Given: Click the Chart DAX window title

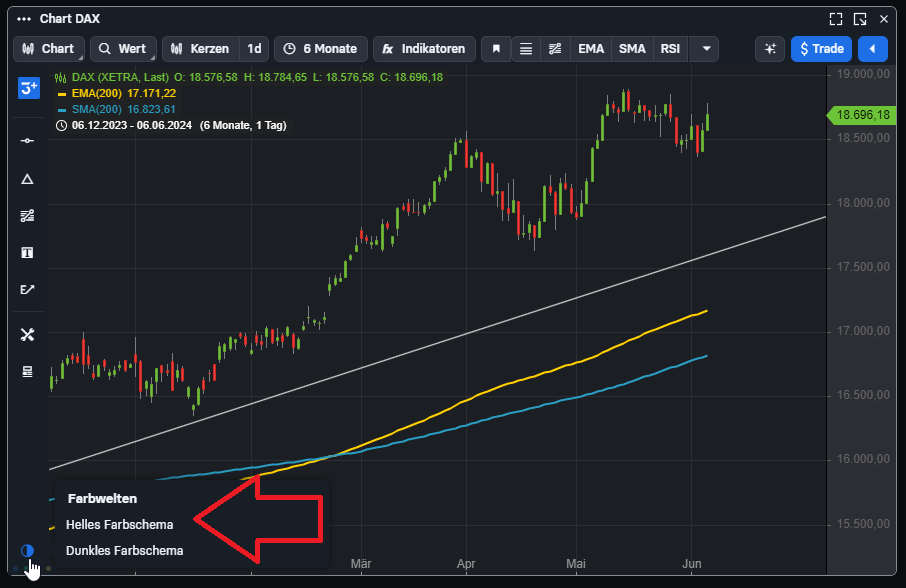Looking at the screenshot, I should (70, 19).
